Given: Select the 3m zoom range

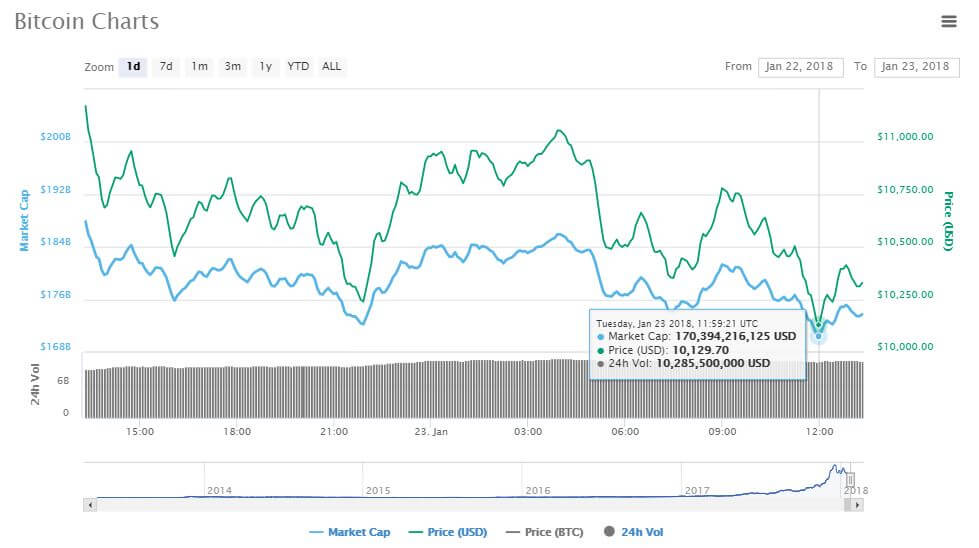Looking at the screenshot, I should (x=233, y=66).
